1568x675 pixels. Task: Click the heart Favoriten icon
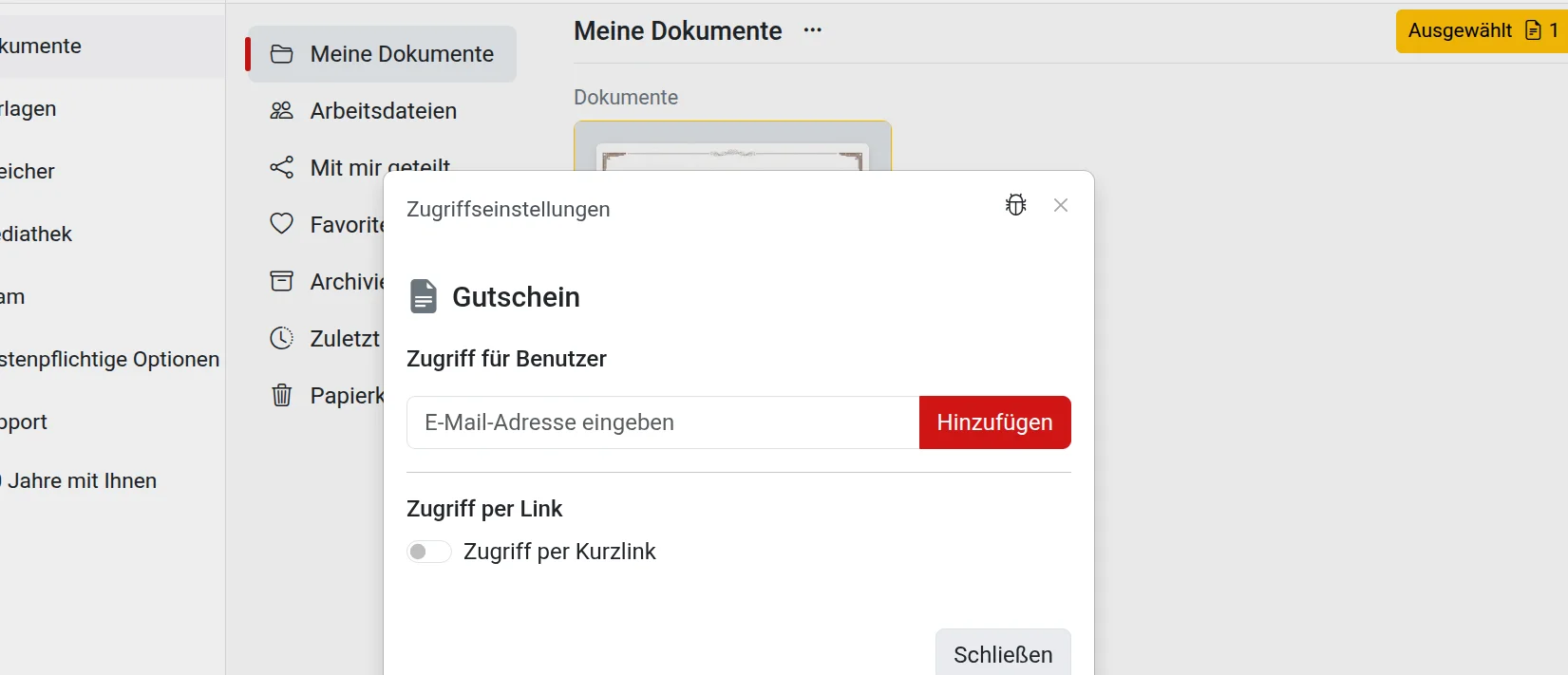click(282, 224)
